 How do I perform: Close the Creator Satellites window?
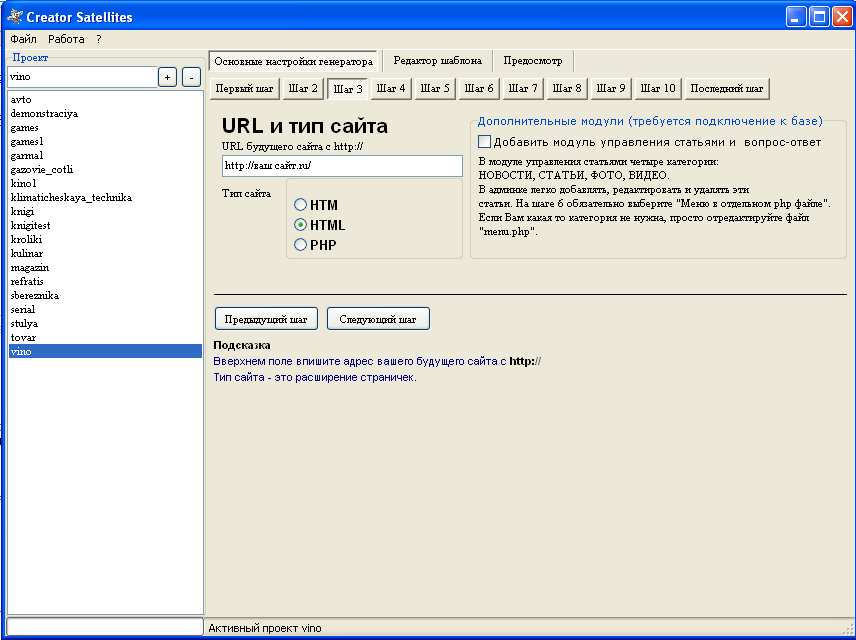tap(842, 17)
